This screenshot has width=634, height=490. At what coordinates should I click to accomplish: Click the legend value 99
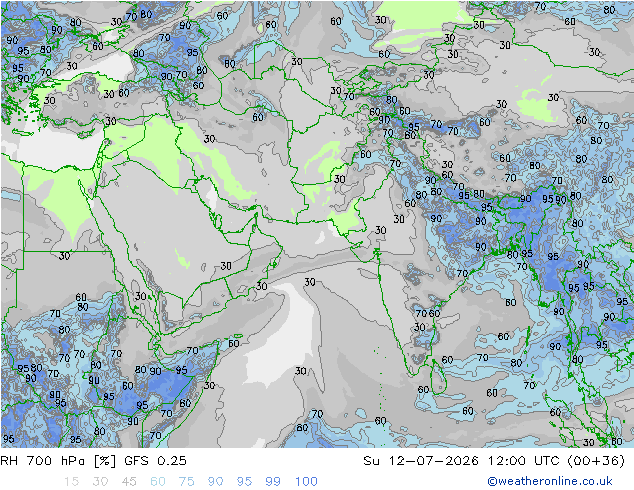click(273, 482)
